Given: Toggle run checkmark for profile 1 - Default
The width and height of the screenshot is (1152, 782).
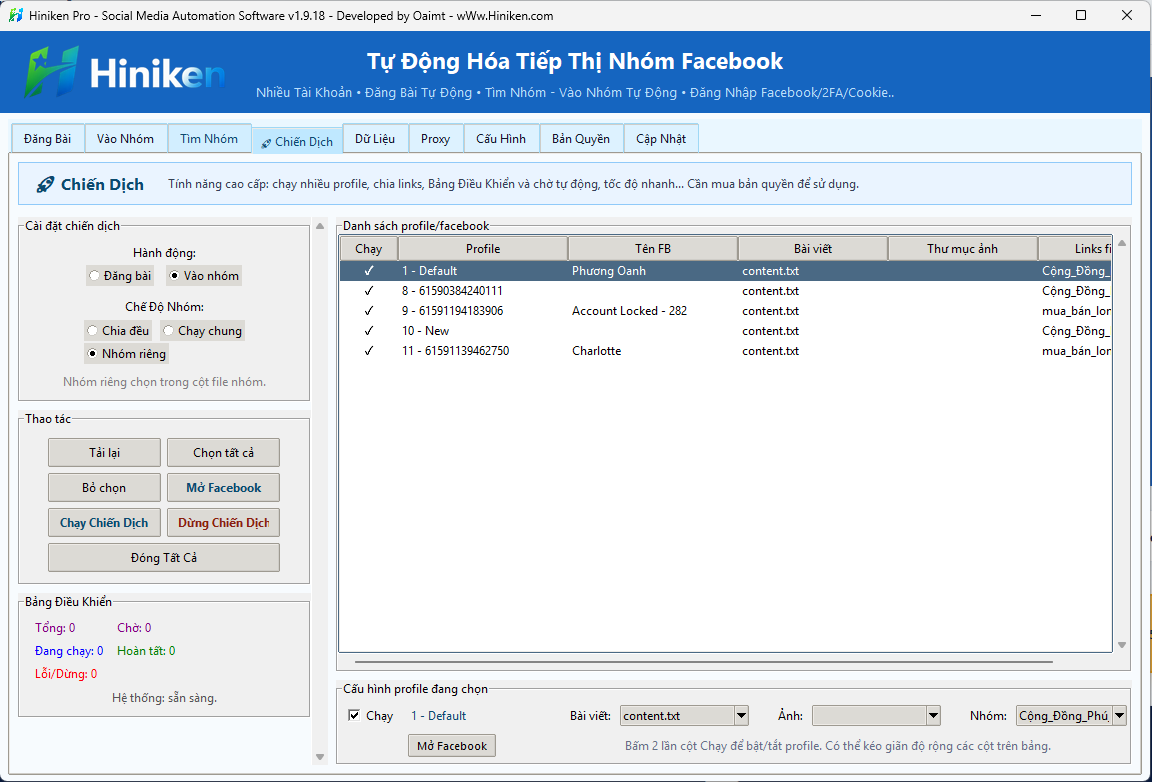Looking at the screenshot, I should coord(369,270).
